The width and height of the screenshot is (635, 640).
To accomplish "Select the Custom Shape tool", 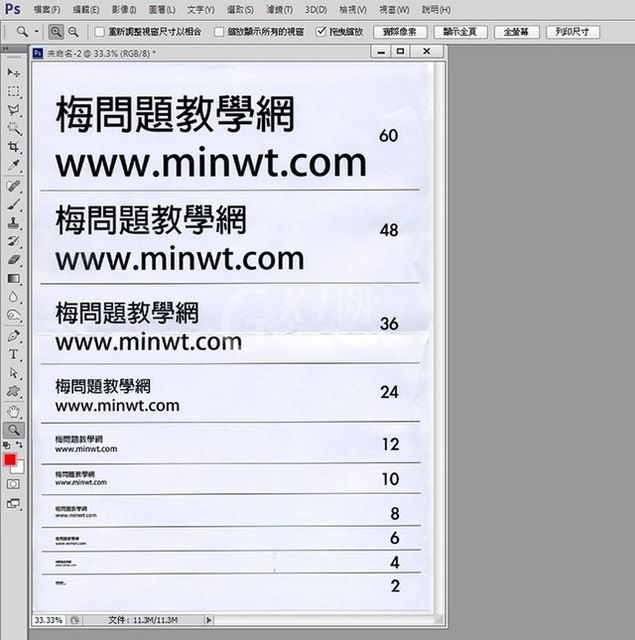I will (13, 391).
